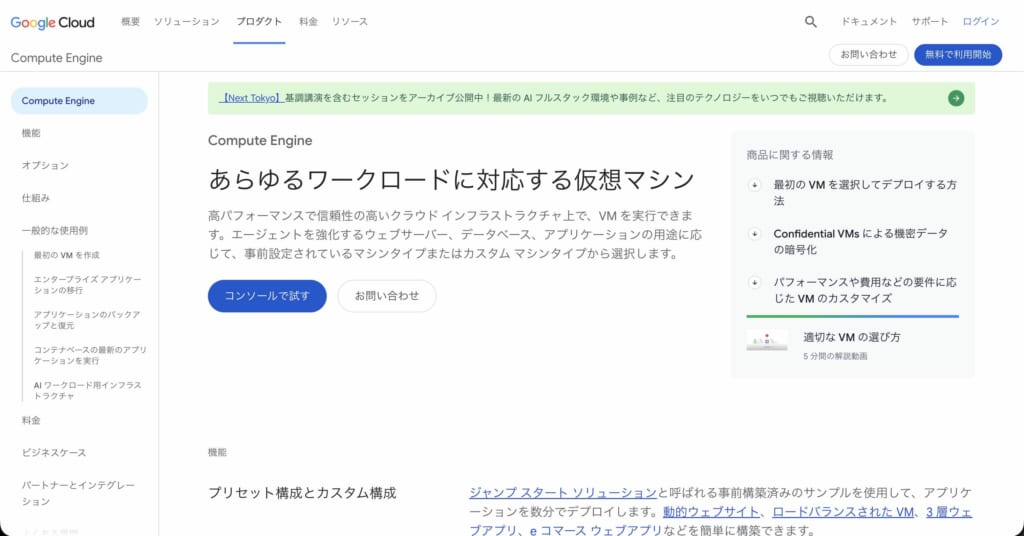Go to オプション in the sidebar
Image resolution: width=1024 pixels, height=536 pixels.
(45, 166)
